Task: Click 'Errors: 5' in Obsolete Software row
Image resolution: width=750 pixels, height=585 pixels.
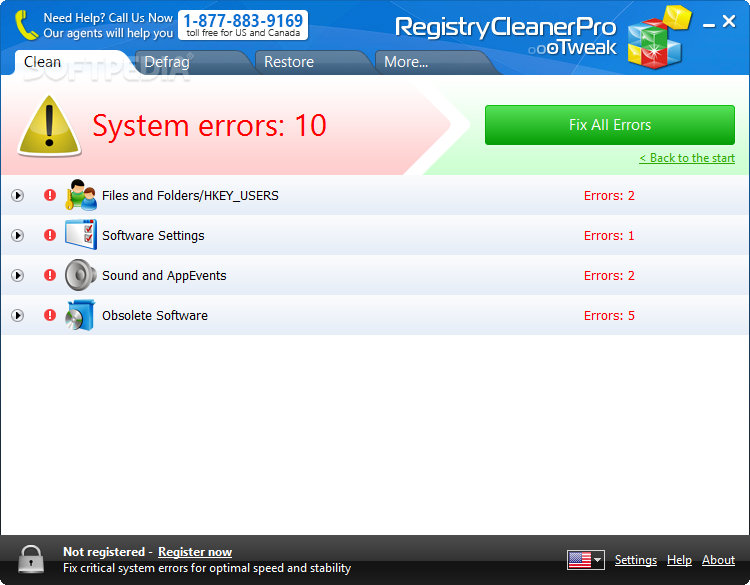Action: [x=609, y=316]
